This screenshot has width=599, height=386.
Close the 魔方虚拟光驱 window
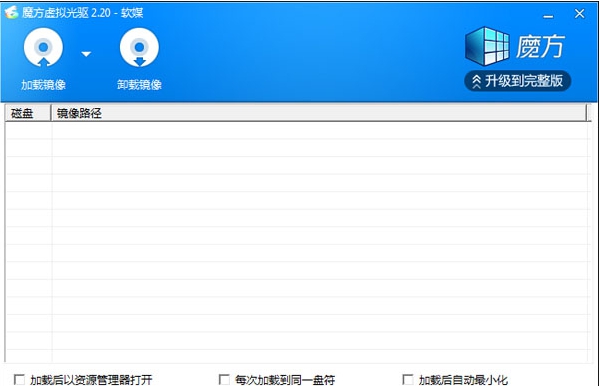click(580, 14)
